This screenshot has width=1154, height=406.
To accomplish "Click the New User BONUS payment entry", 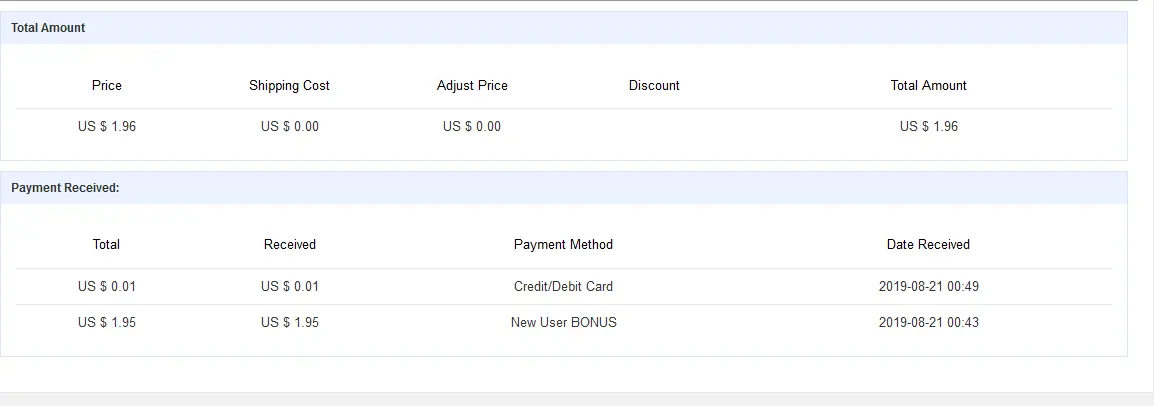I will [x=563, y=322].
